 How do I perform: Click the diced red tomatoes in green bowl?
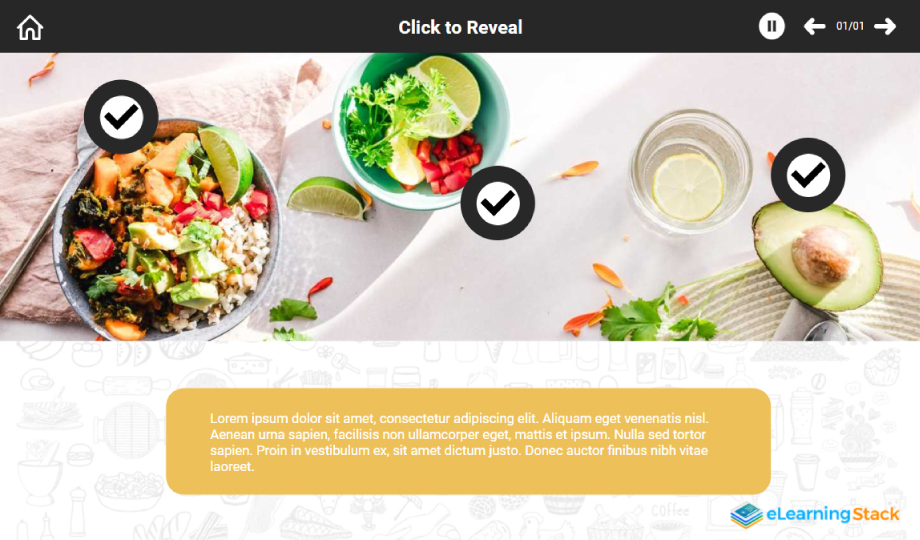(x=449, y=162)
